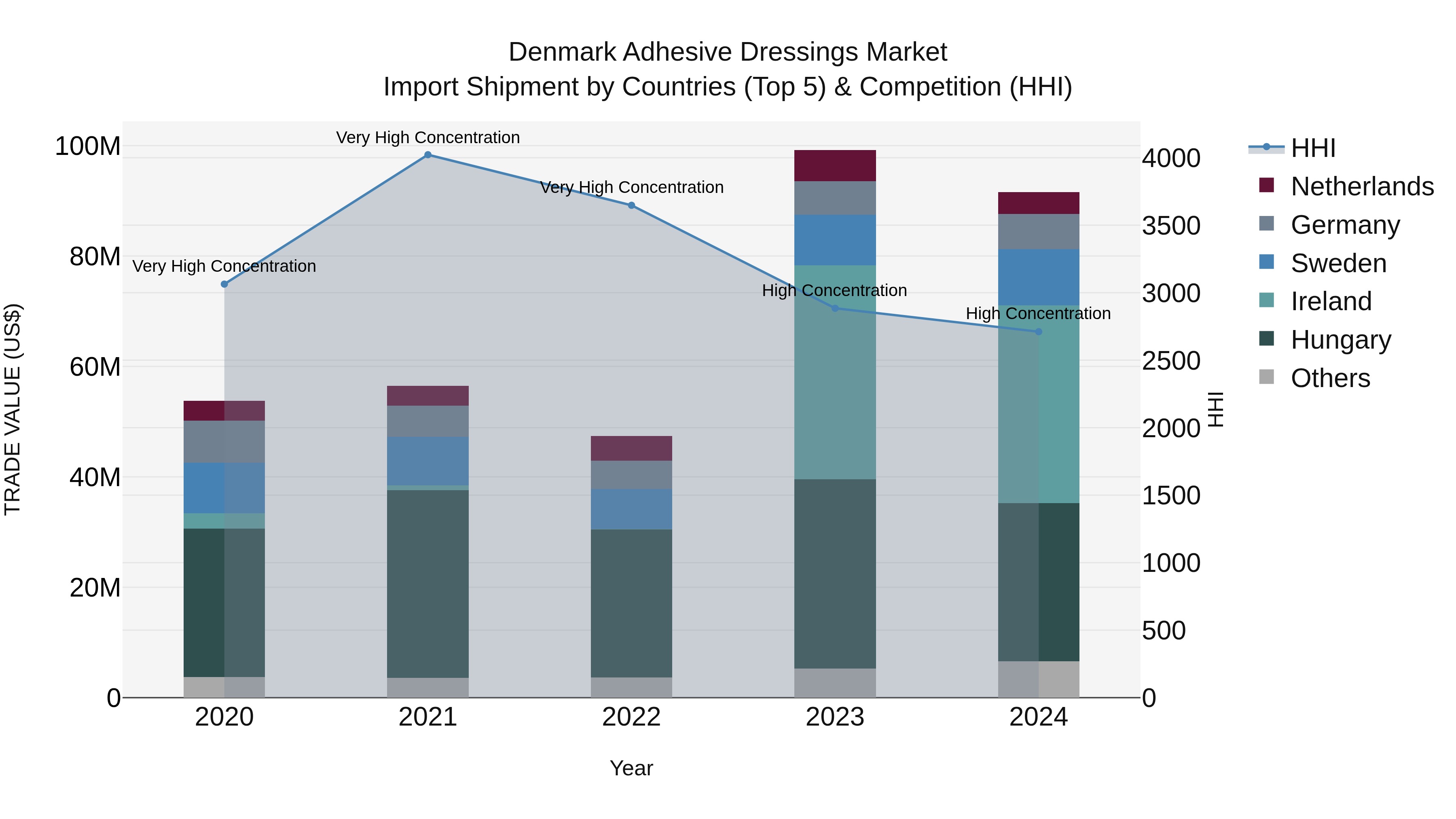Click the 60M y-axis tick label

(95, 366)
